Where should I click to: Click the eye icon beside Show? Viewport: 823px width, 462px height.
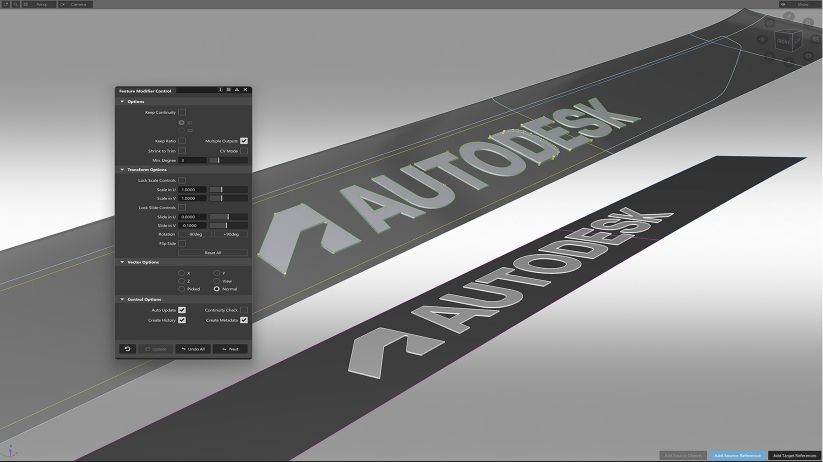pyautogui.click(x=783, y=4)
